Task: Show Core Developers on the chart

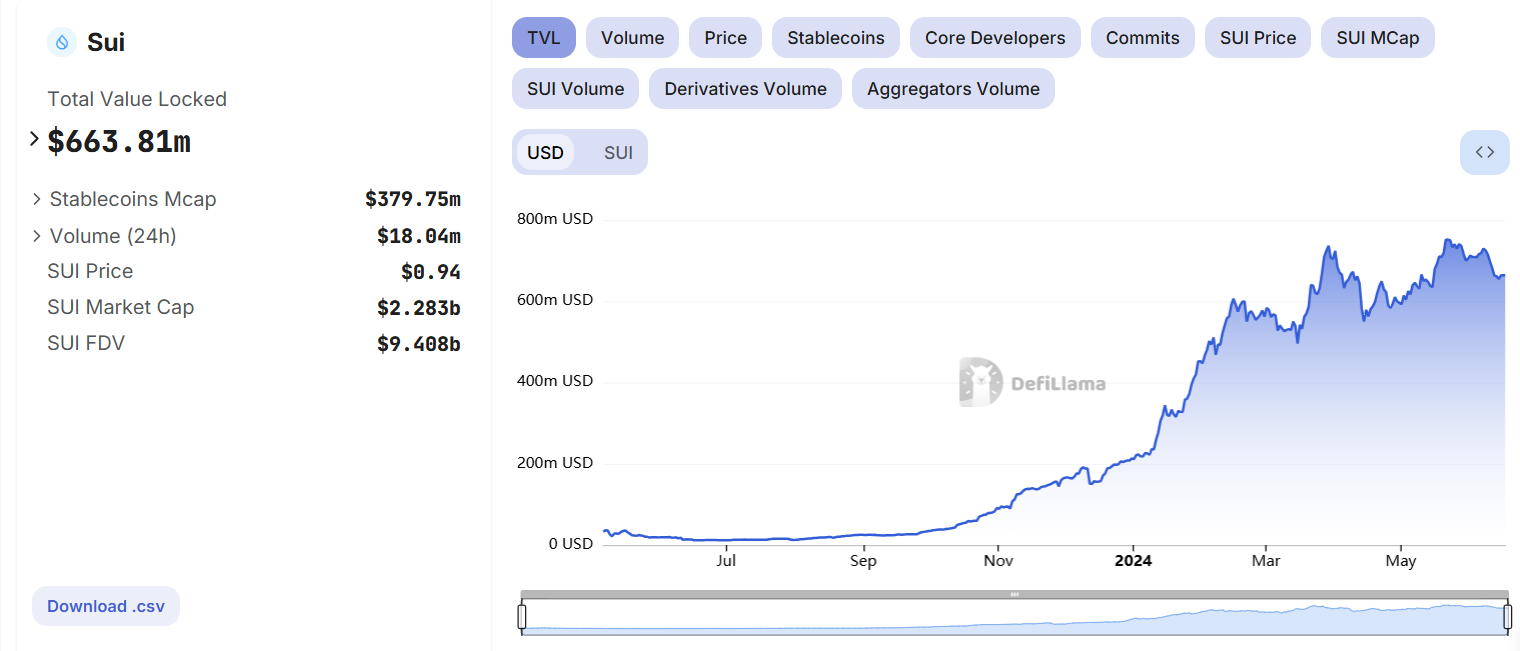Action: tap(995, 38)
